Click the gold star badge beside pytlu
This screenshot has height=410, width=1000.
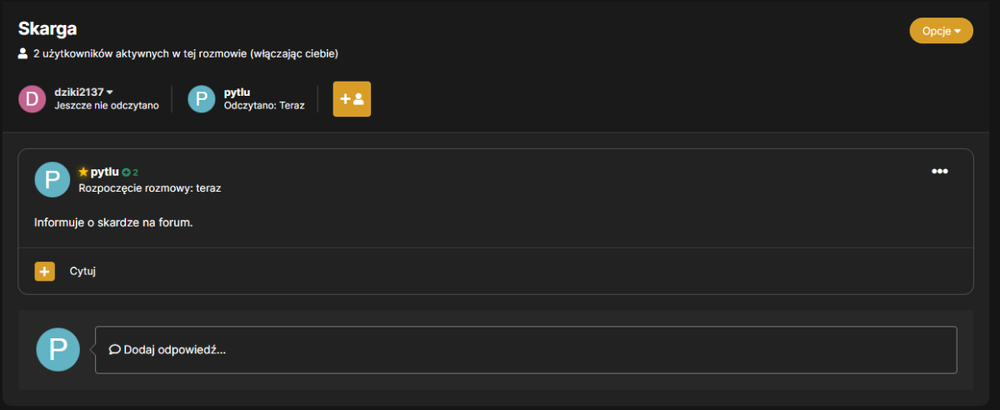coord(83,172)
